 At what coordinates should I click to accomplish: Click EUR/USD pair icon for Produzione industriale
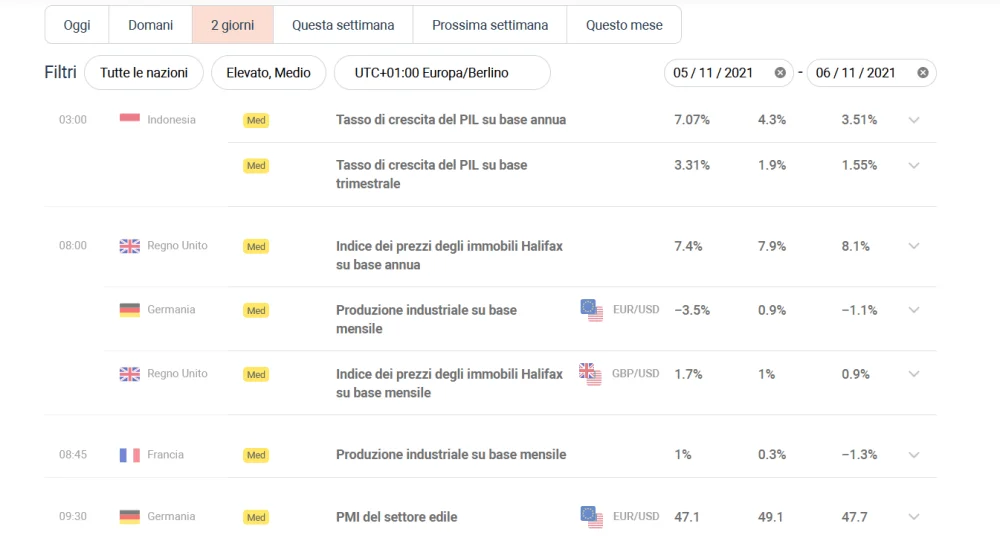(x=591, y=310)
